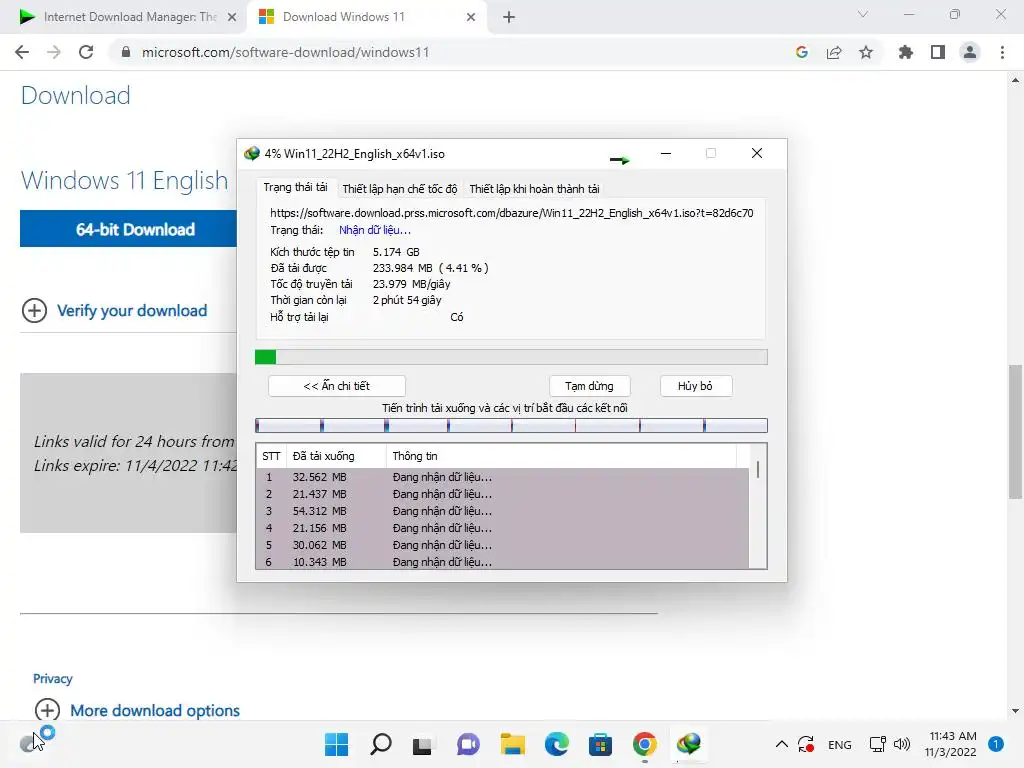Open a new browser tab

point(509,17)
